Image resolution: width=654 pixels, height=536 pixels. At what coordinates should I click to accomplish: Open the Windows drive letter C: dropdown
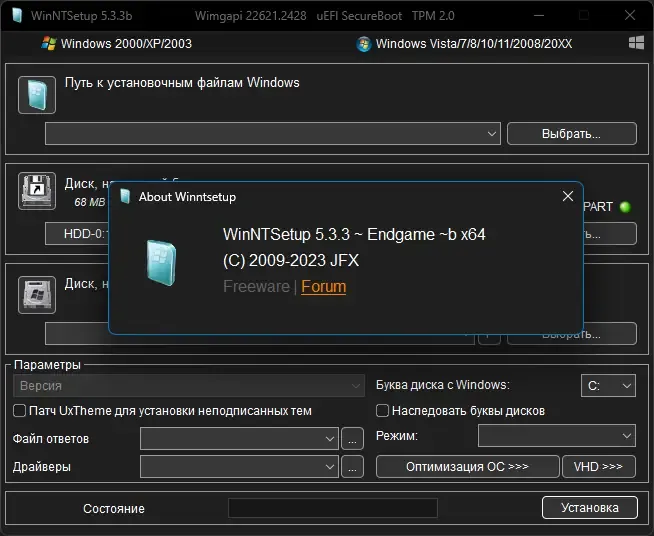tap(608, 386)
